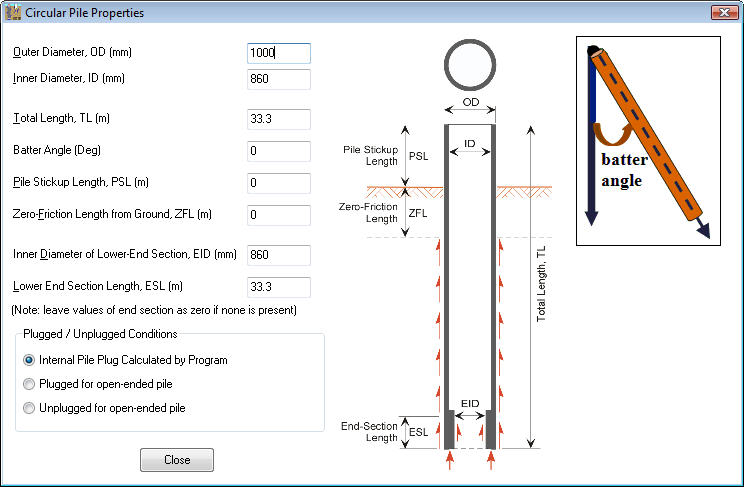Select Internal Pile Plug Calculated by Program

click(x=29, y=360)
